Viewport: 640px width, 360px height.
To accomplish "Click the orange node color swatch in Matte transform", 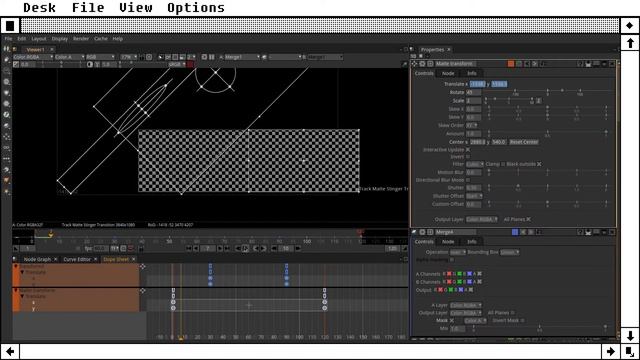I will coord(511,64).
